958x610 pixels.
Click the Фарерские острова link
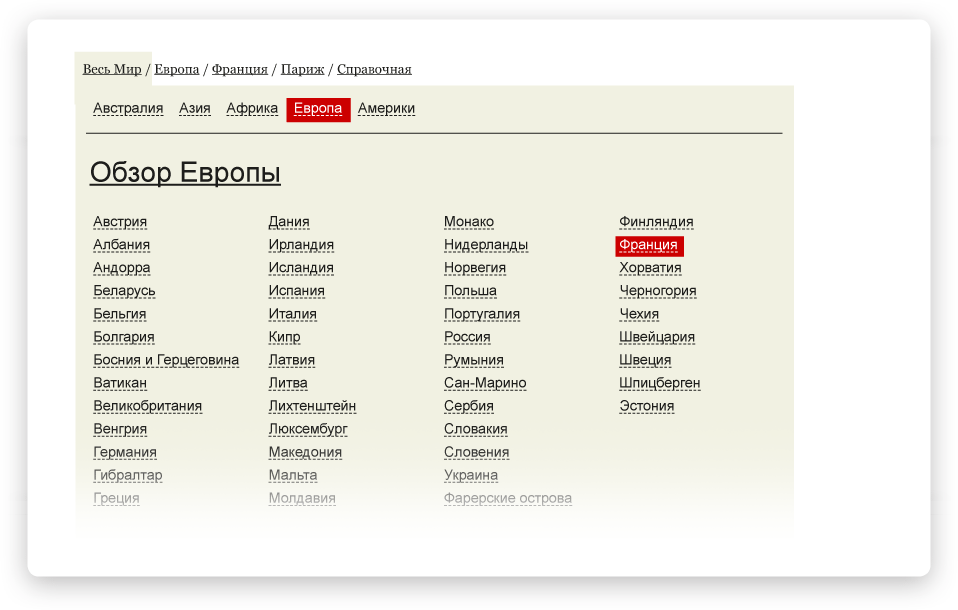[508, 498]
